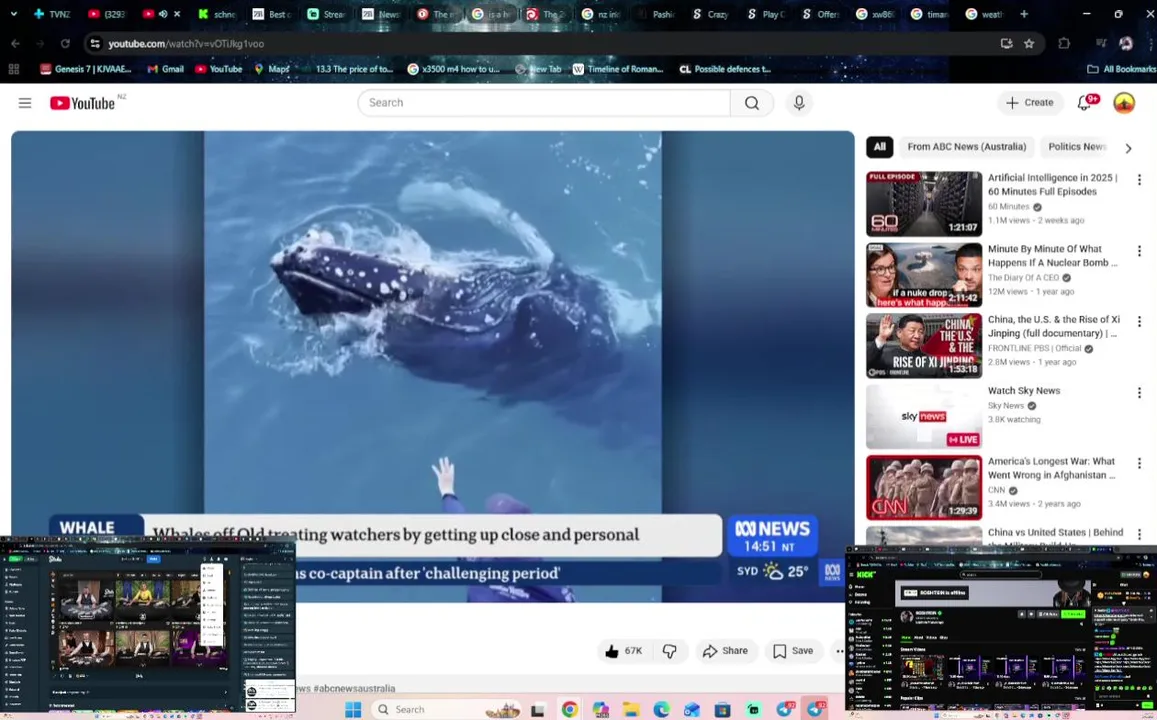1157x720 pixels.
Task: Open the Chrome extensions puzzle icon
Action: [1064, 44]
